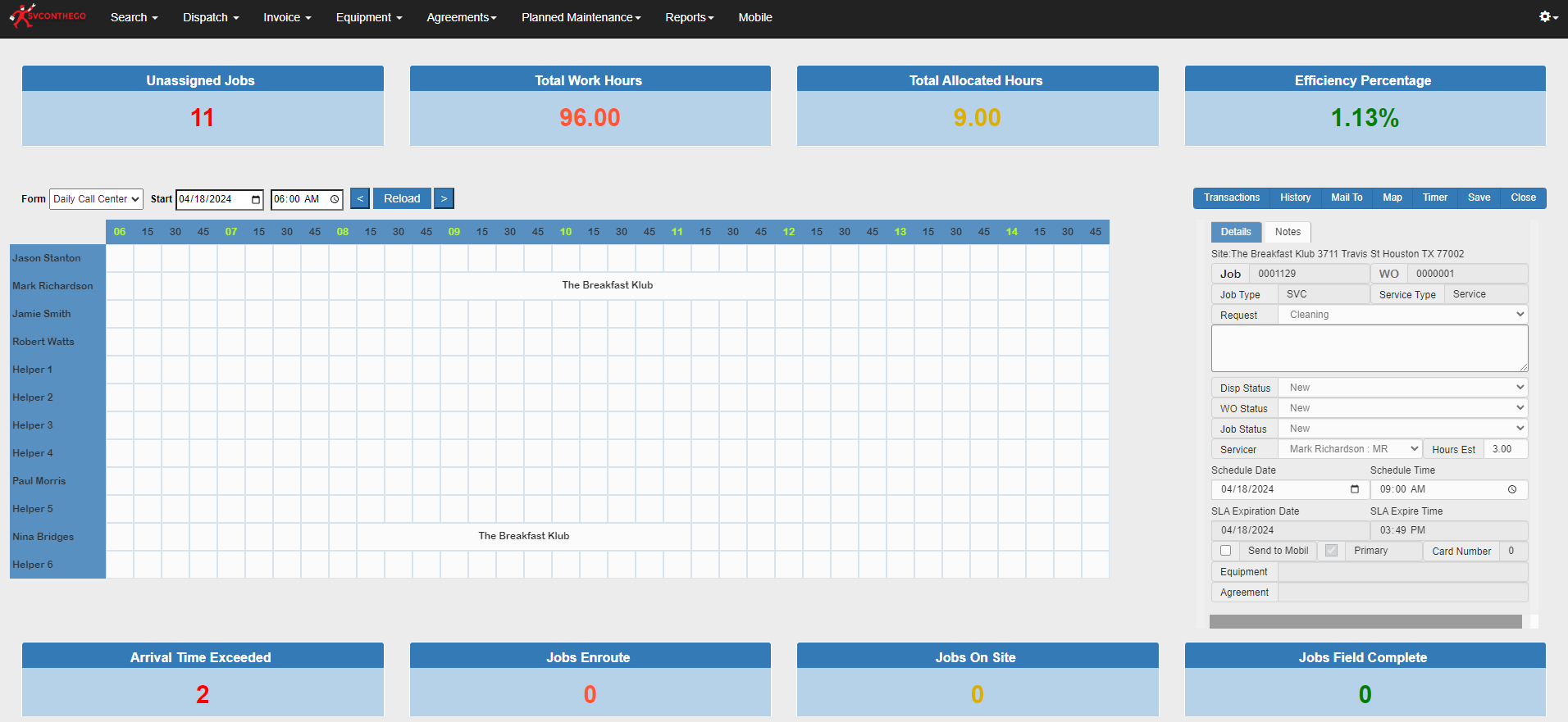
Task: Open the Request Cleaning dropdown
Action: (1403, 315)
